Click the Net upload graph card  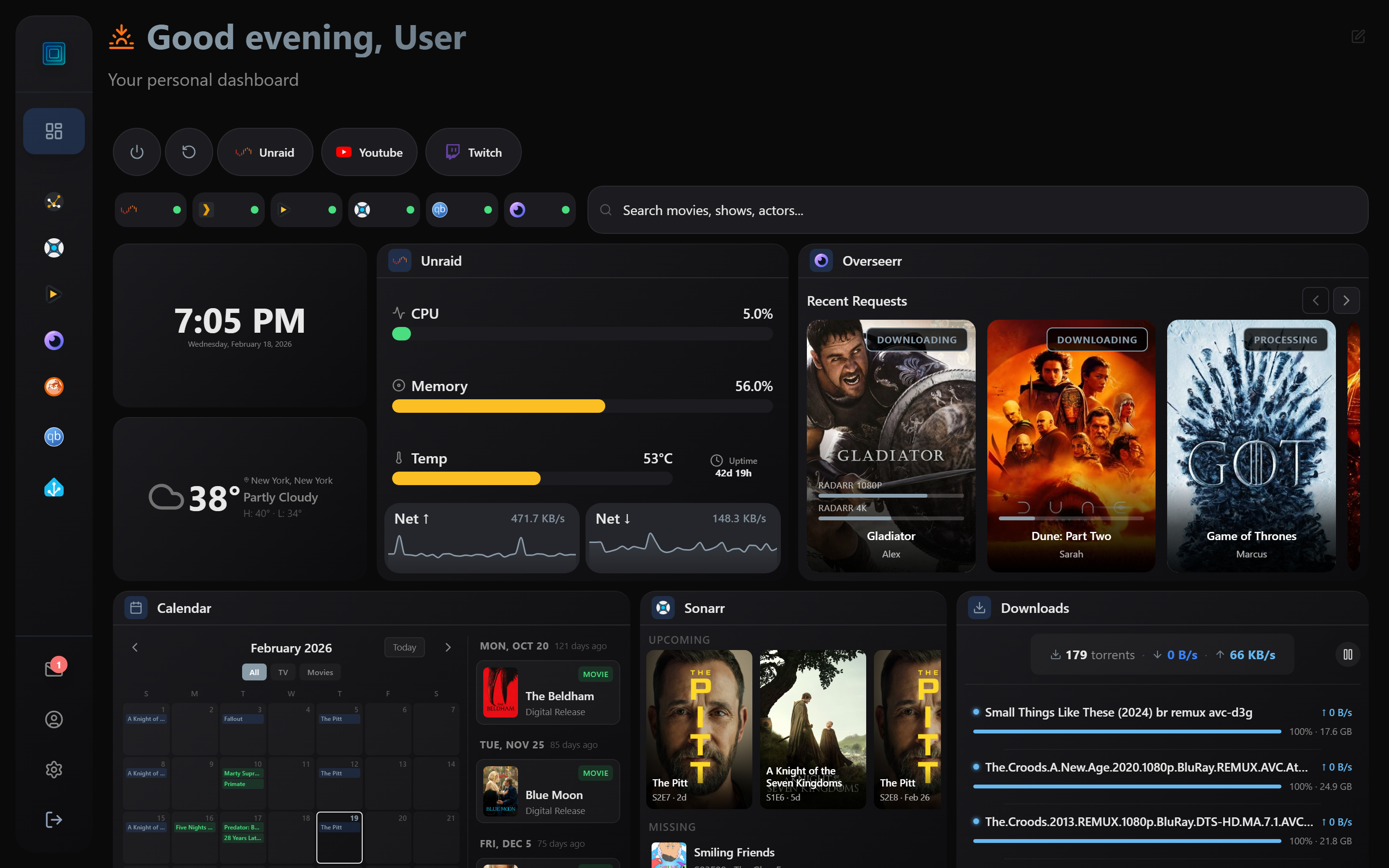[x=481, y=538]
